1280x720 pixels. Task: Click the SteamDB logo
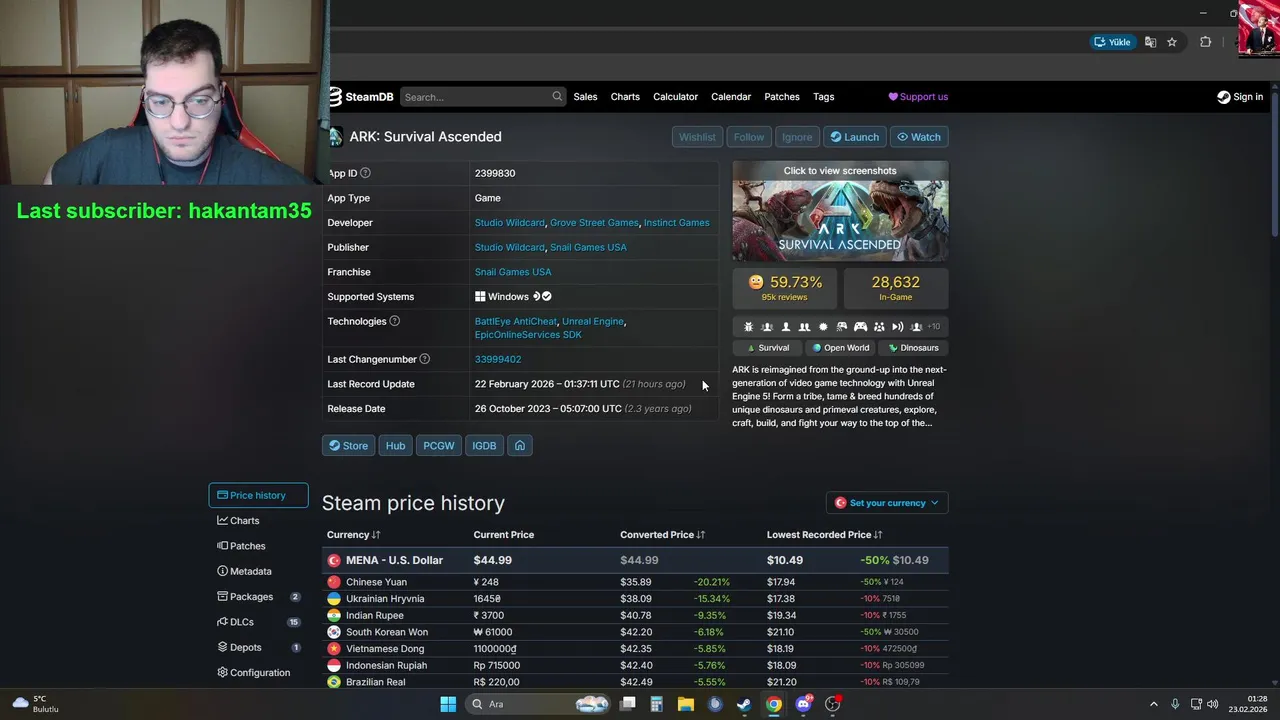pos(361,97)
